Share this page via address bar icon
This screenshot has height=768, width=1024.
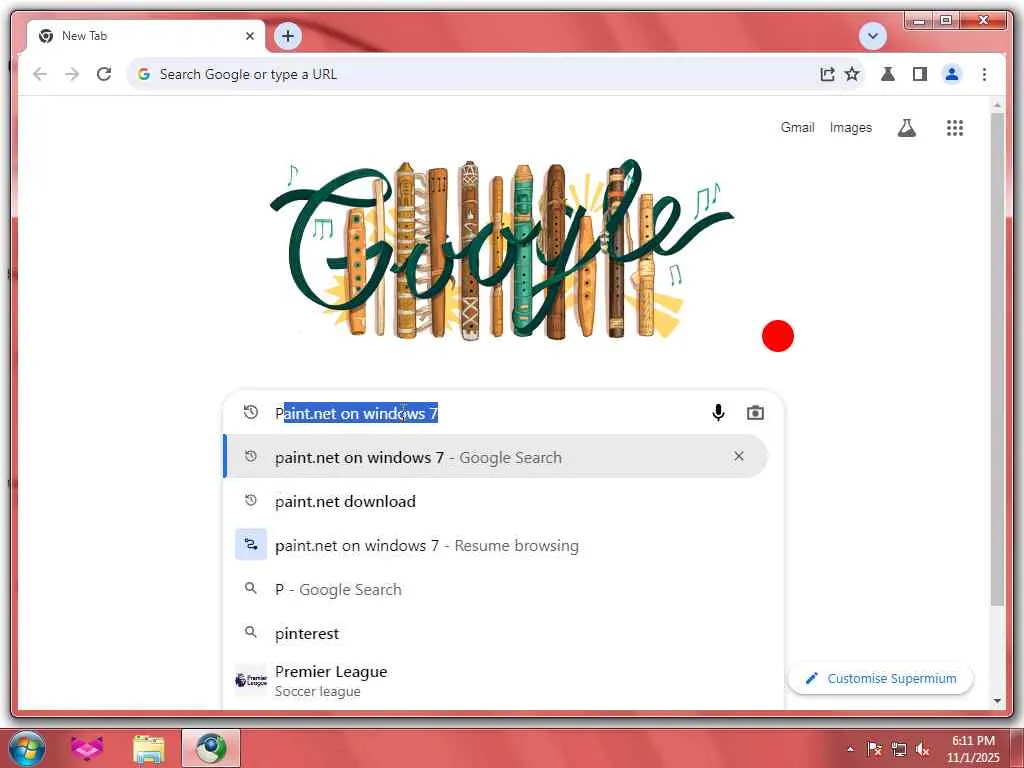point(827,74)
